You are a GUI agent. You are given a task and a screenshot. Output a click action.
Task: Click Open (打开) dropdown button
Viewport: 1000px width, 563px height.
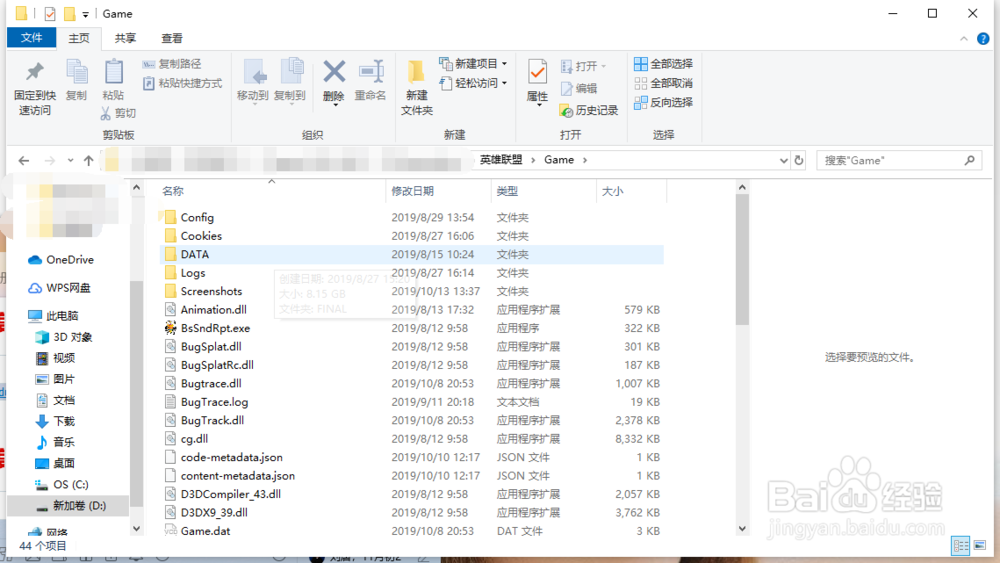[584, 66]
